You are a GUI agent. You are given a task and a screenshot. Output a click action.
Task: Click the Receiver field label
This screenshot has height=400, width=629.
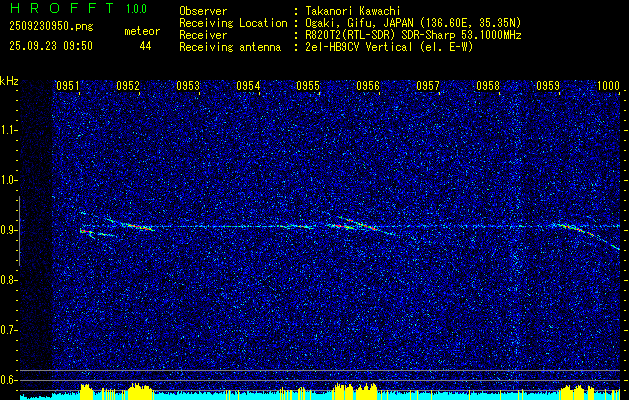203,35
